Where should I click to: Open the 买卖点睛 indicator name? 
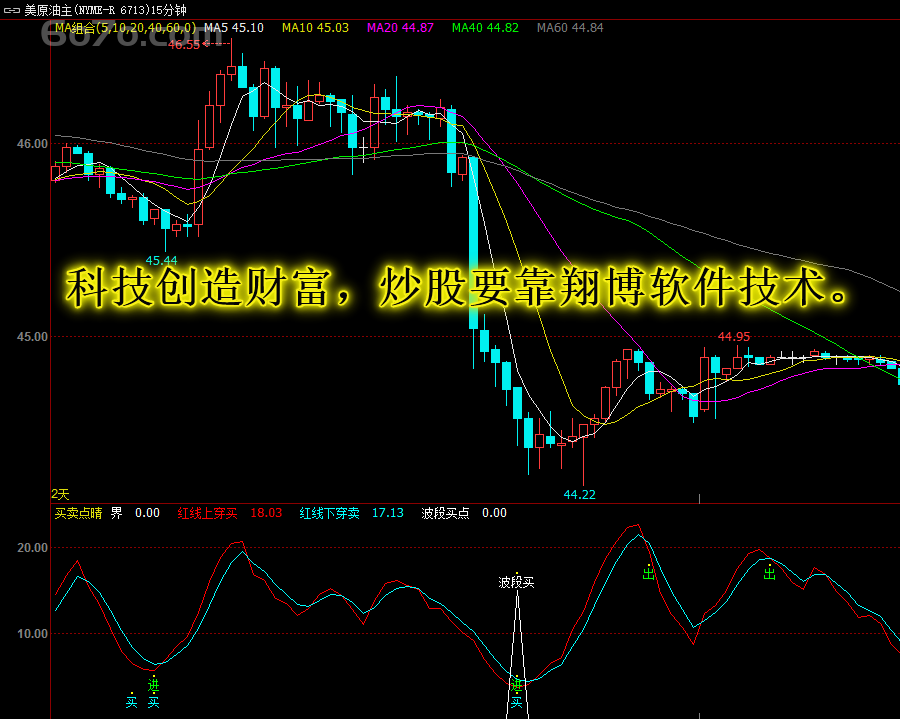pyautogui.click(x=78, y=513)
